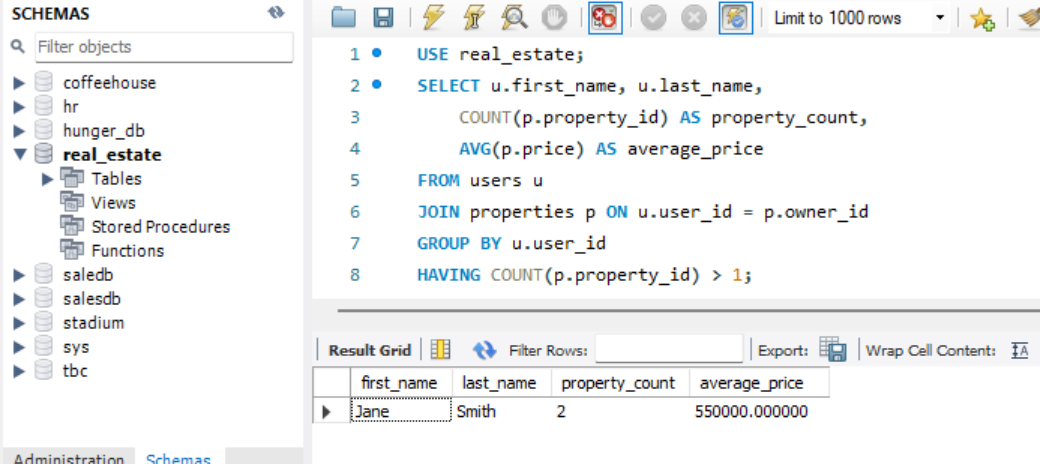Click the statement marker dot on line 1
Screen dimensions: 1040x464
point(377,53)
